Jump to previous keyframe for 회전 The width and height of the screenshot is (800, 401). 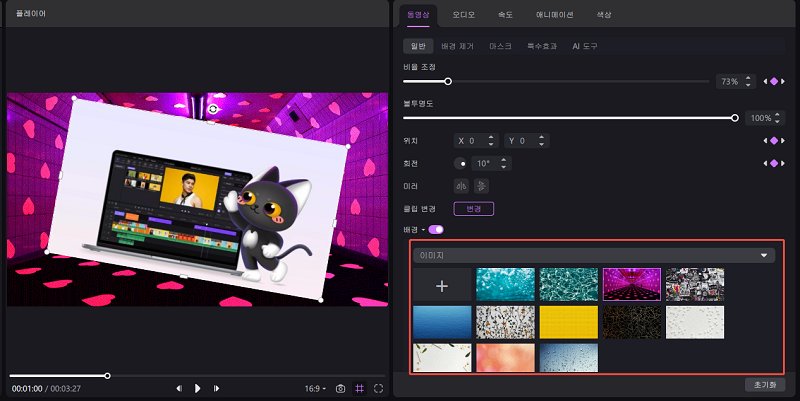pos(765,163)
